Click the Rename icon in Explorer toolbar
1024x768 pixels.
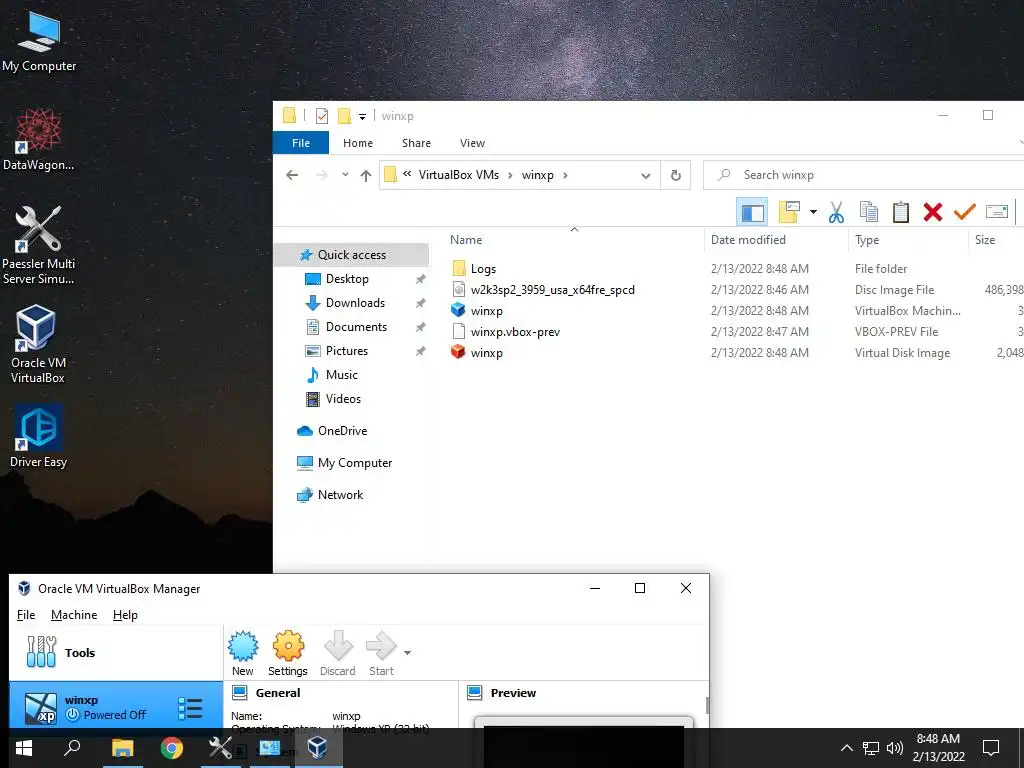tap(997, 212)
